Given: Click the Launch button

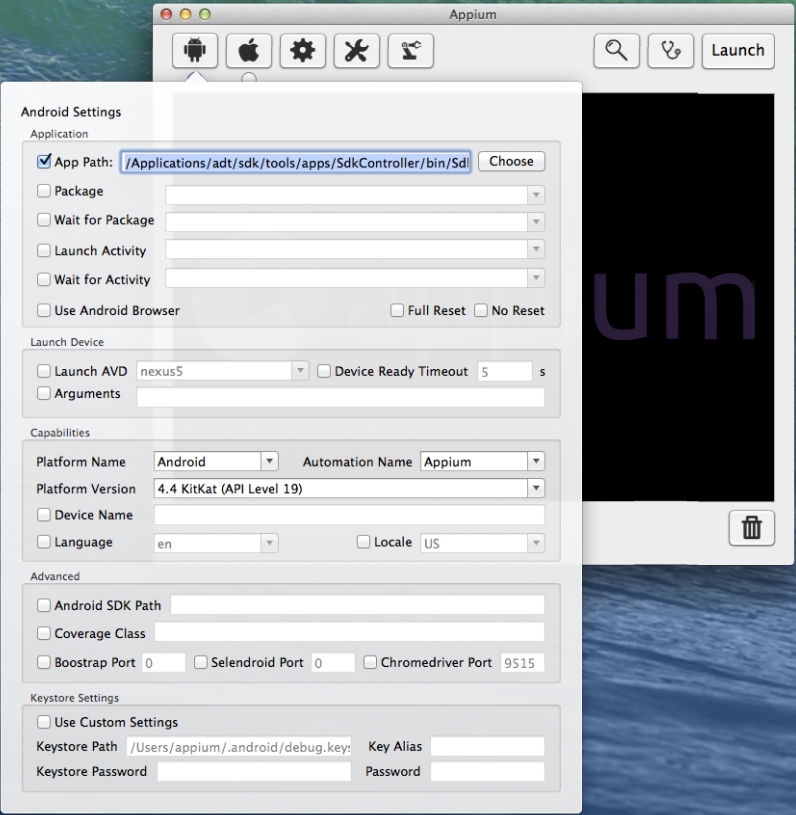Looking at the screenshot, I should [738, 51].
